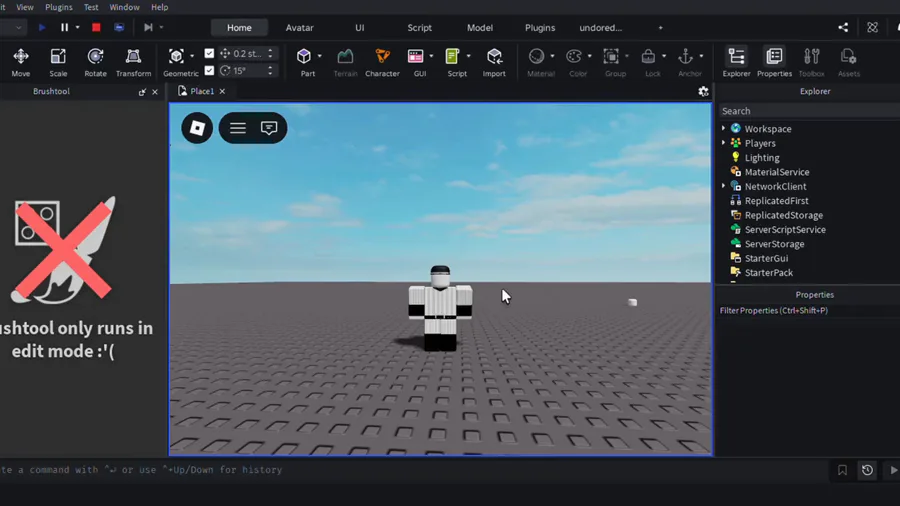Click the command history clock icon
The image size is (900, 506).
pos(867,470)
